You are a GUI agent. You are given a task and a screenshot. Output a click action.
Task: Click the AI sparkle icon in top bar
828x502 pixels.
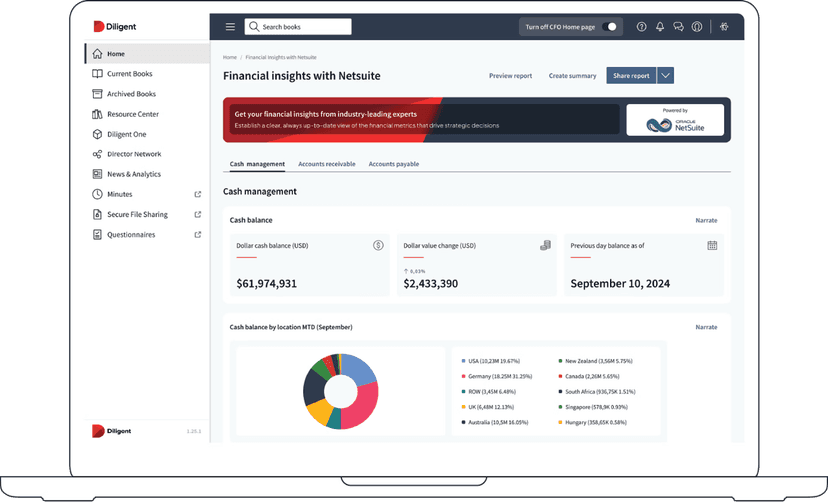tap(724, 26)
